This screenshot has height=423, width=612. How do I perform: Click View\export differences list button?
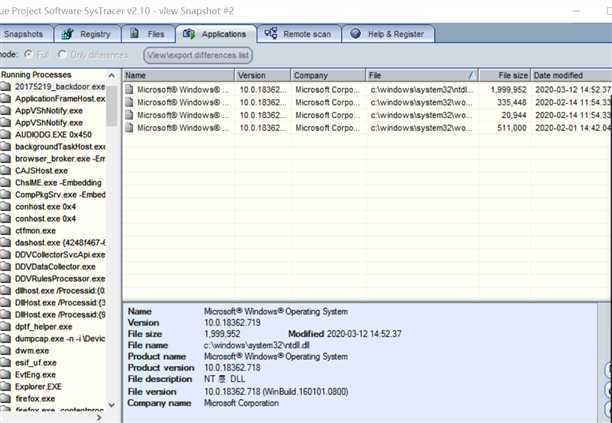click(198, 55)
